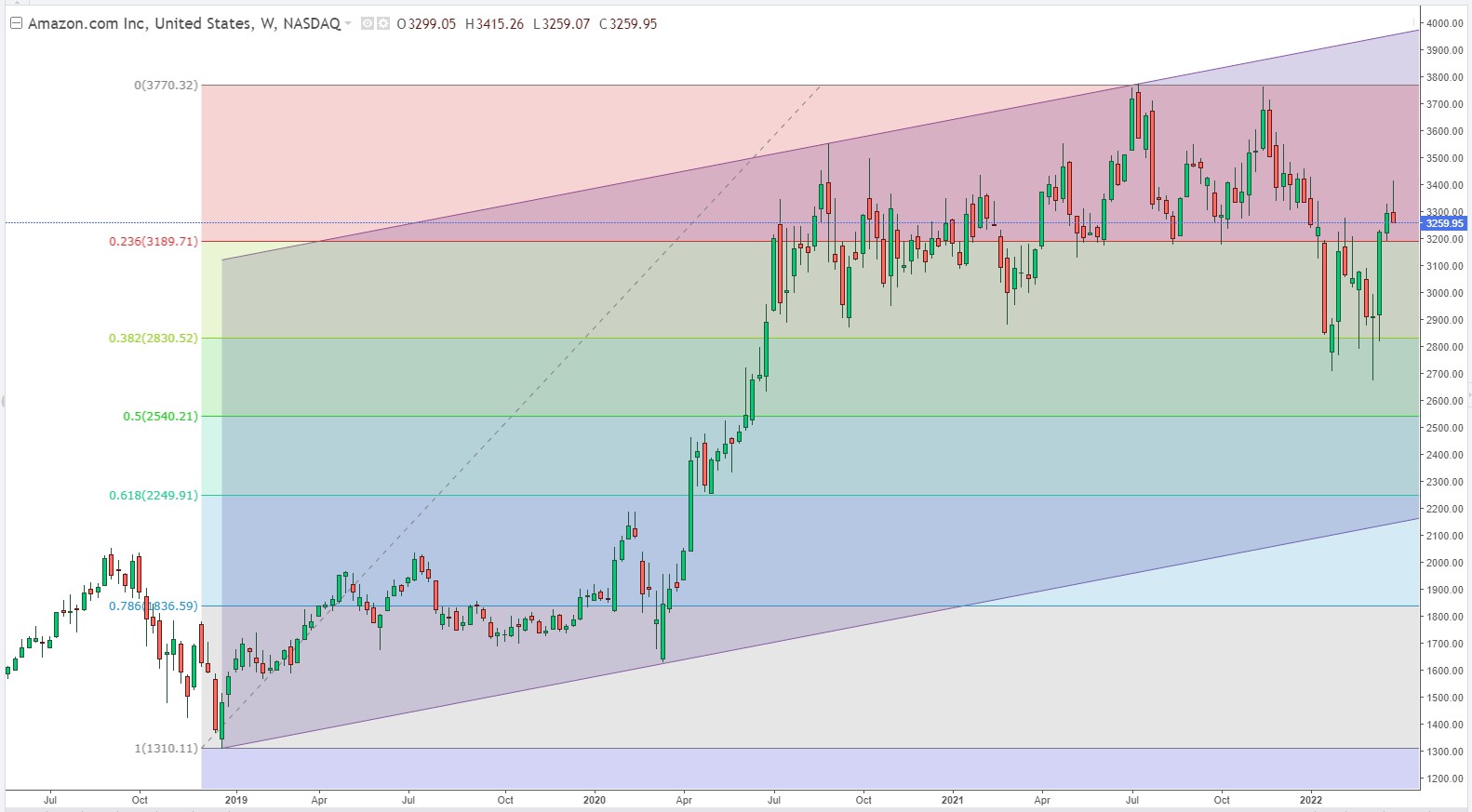The height and width of the screenshot is (812, 1472).
Task: Select the Fibonacci 0.786(1836.59) level label
Action: click(154, 606)
